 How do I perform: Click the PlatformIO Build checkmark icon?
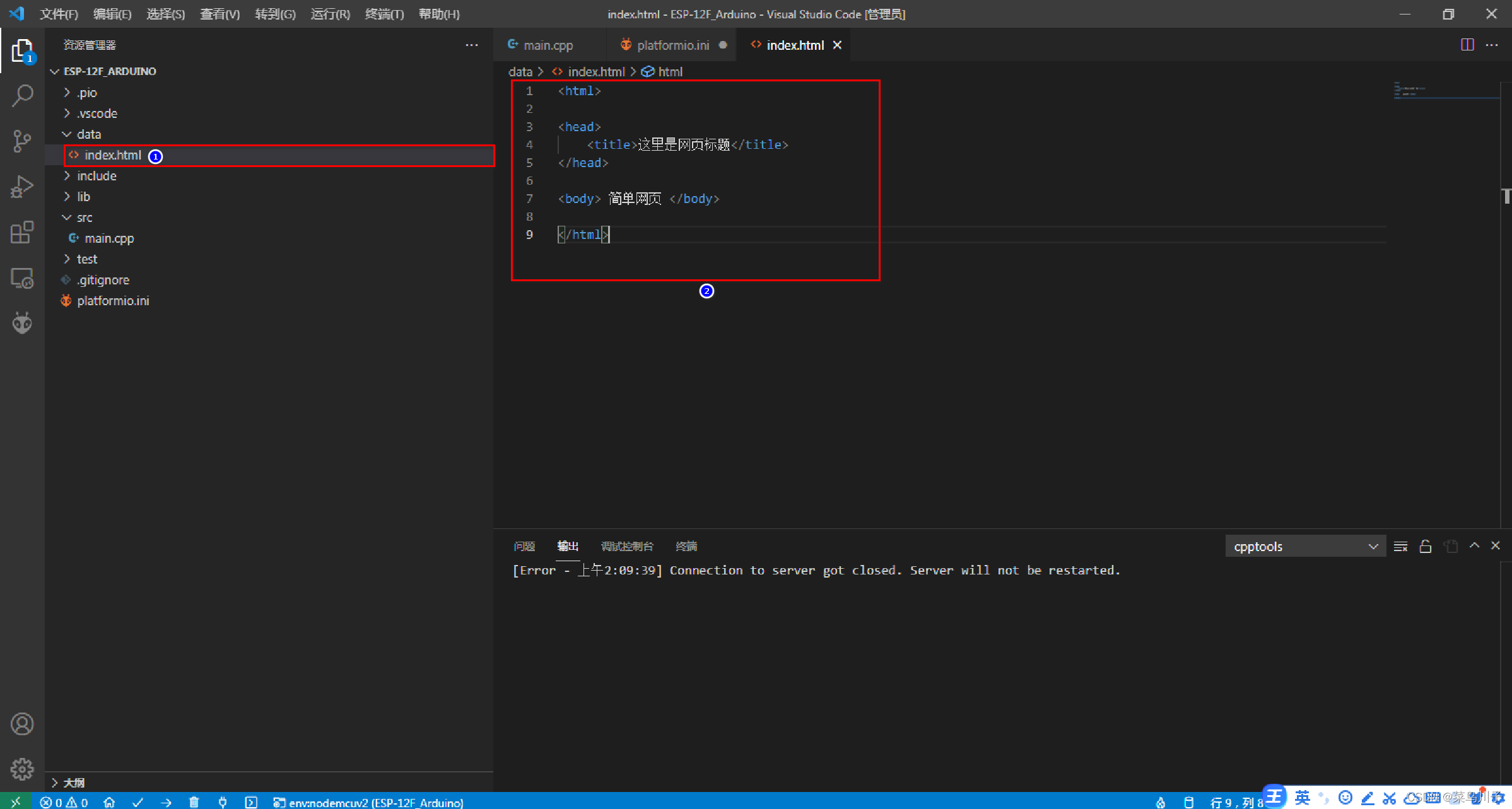[138, 802]
